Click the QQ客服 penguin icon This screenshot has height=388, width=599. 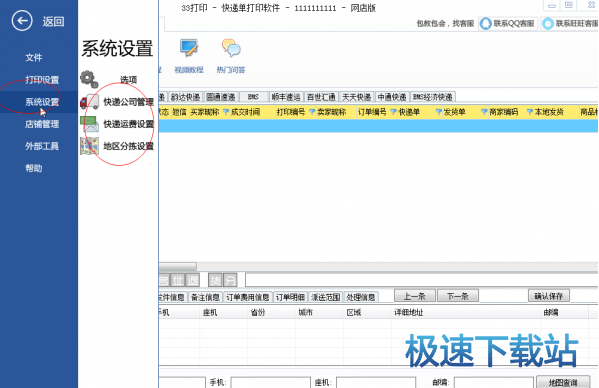tap(486, 24)
